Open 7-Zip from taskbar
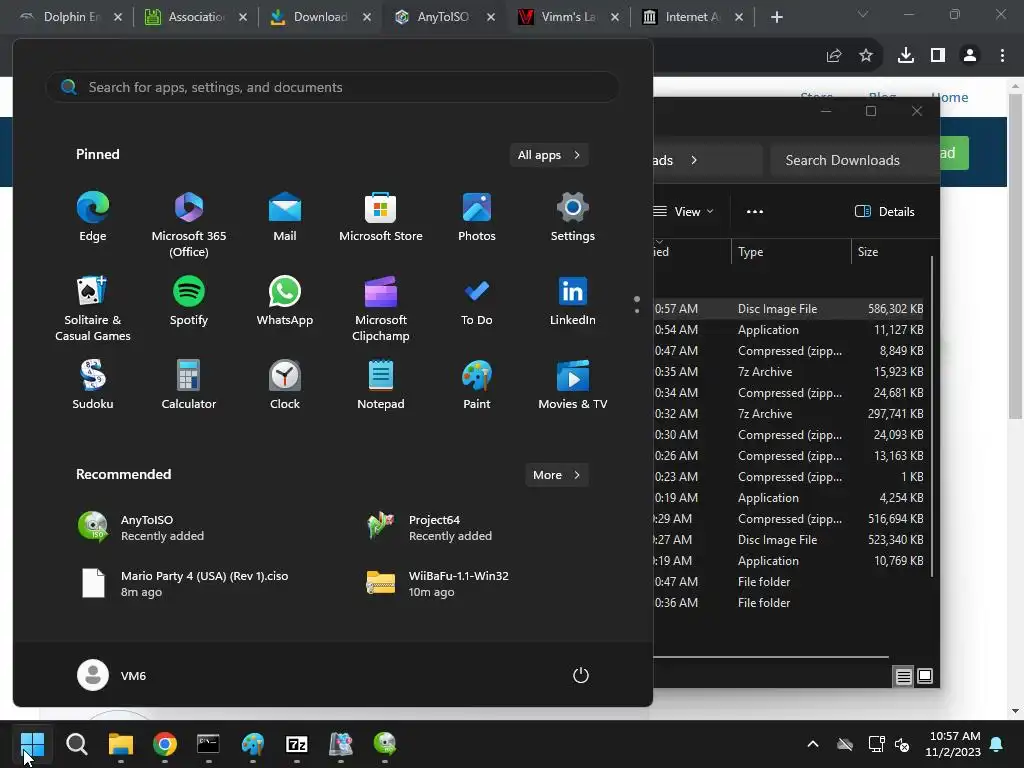Screen dimensions: 1024x768 pyautogui.click(x=296, y=744)
